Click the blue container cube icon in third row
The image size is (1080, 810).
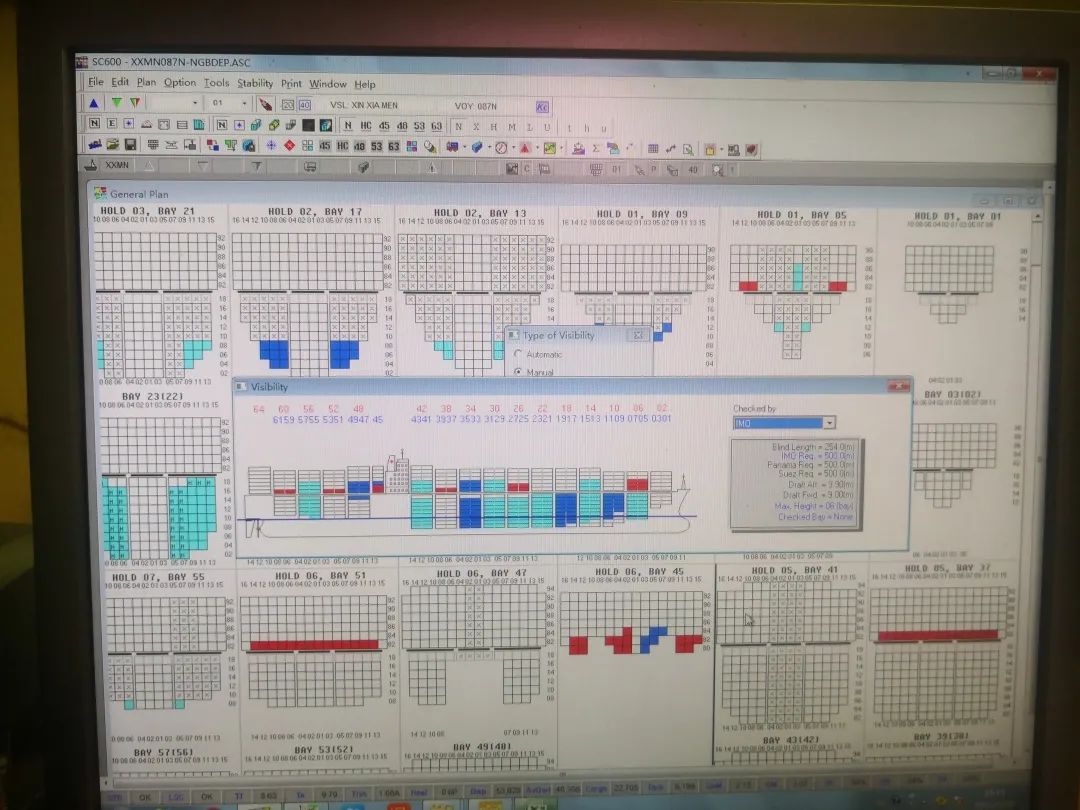(477, 147)
